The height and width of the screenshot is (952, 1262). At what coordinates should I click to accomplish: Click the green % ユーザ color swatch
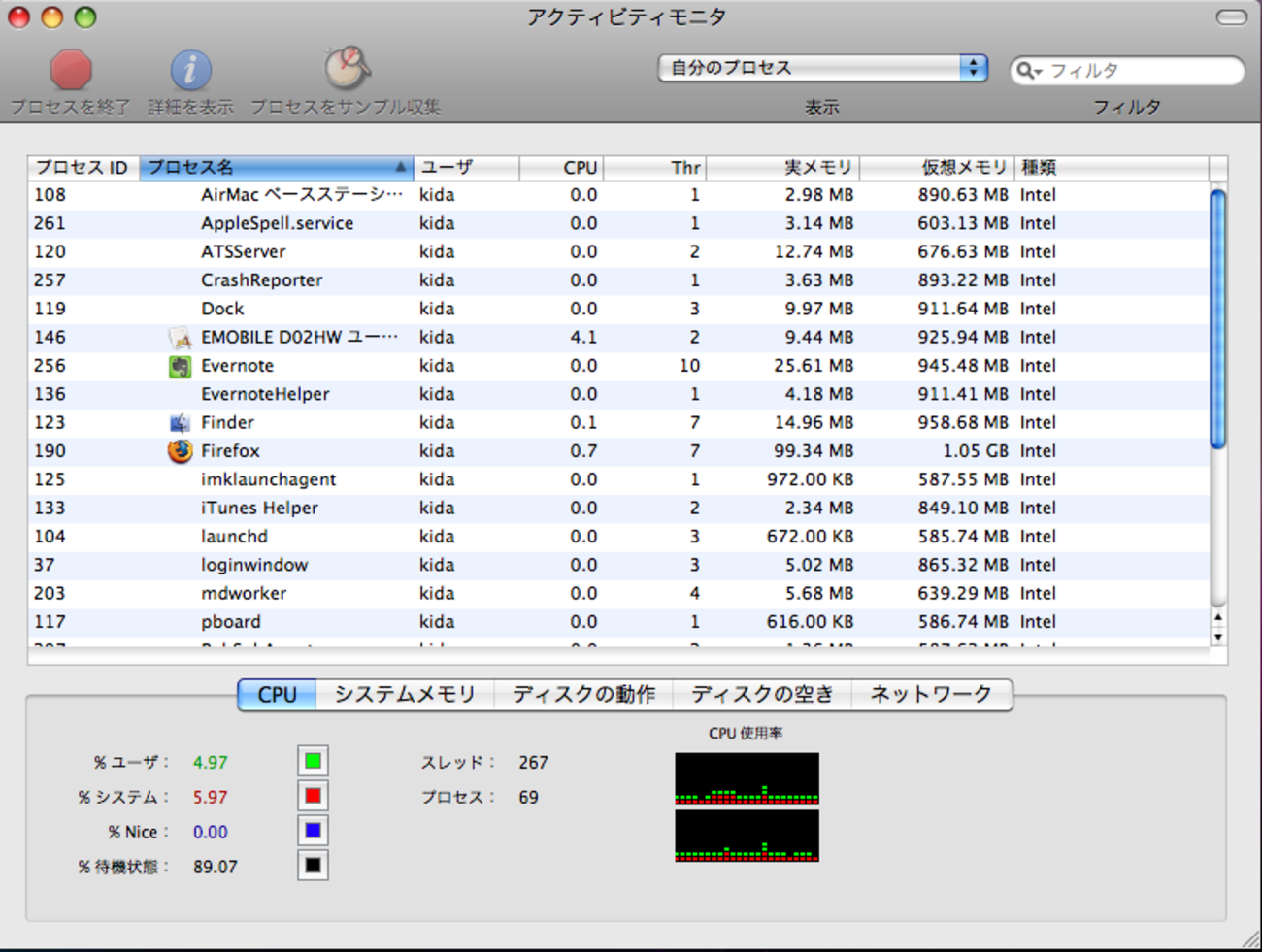pyautogui.click(x=313, y=762)
